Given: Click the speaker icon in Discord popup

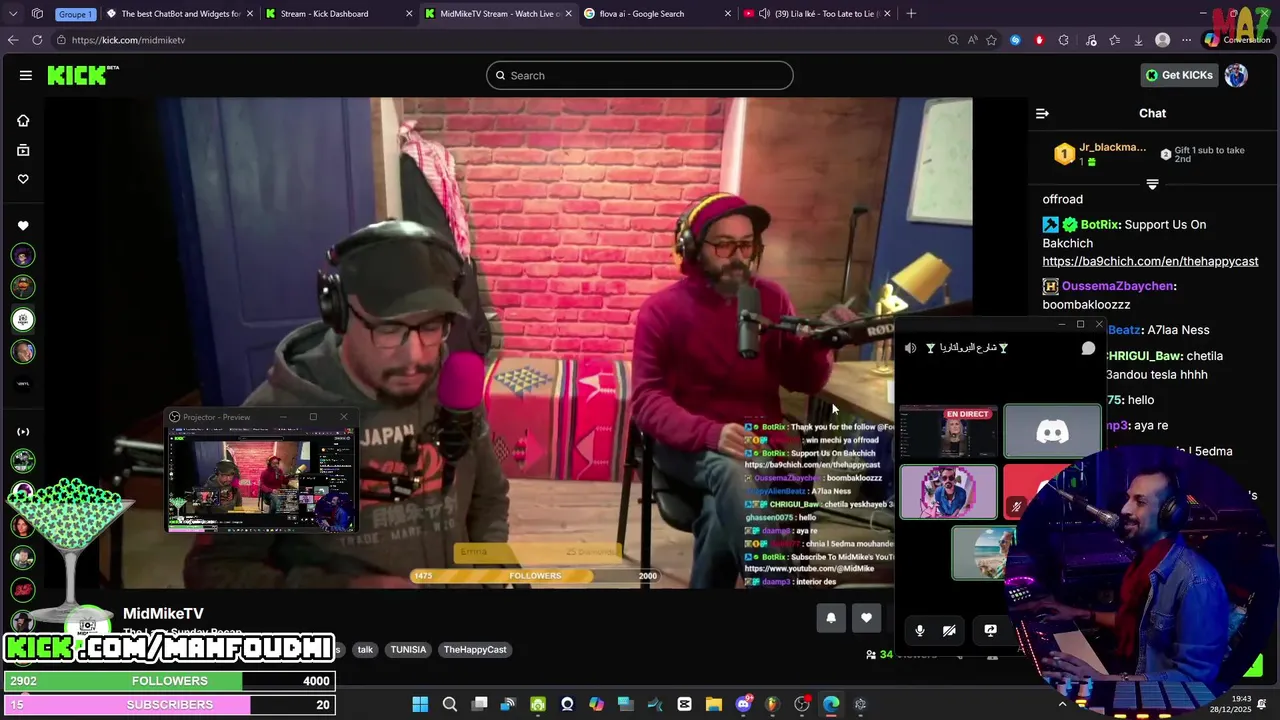Looking at the screenshot, I should (x=910, y=348).
